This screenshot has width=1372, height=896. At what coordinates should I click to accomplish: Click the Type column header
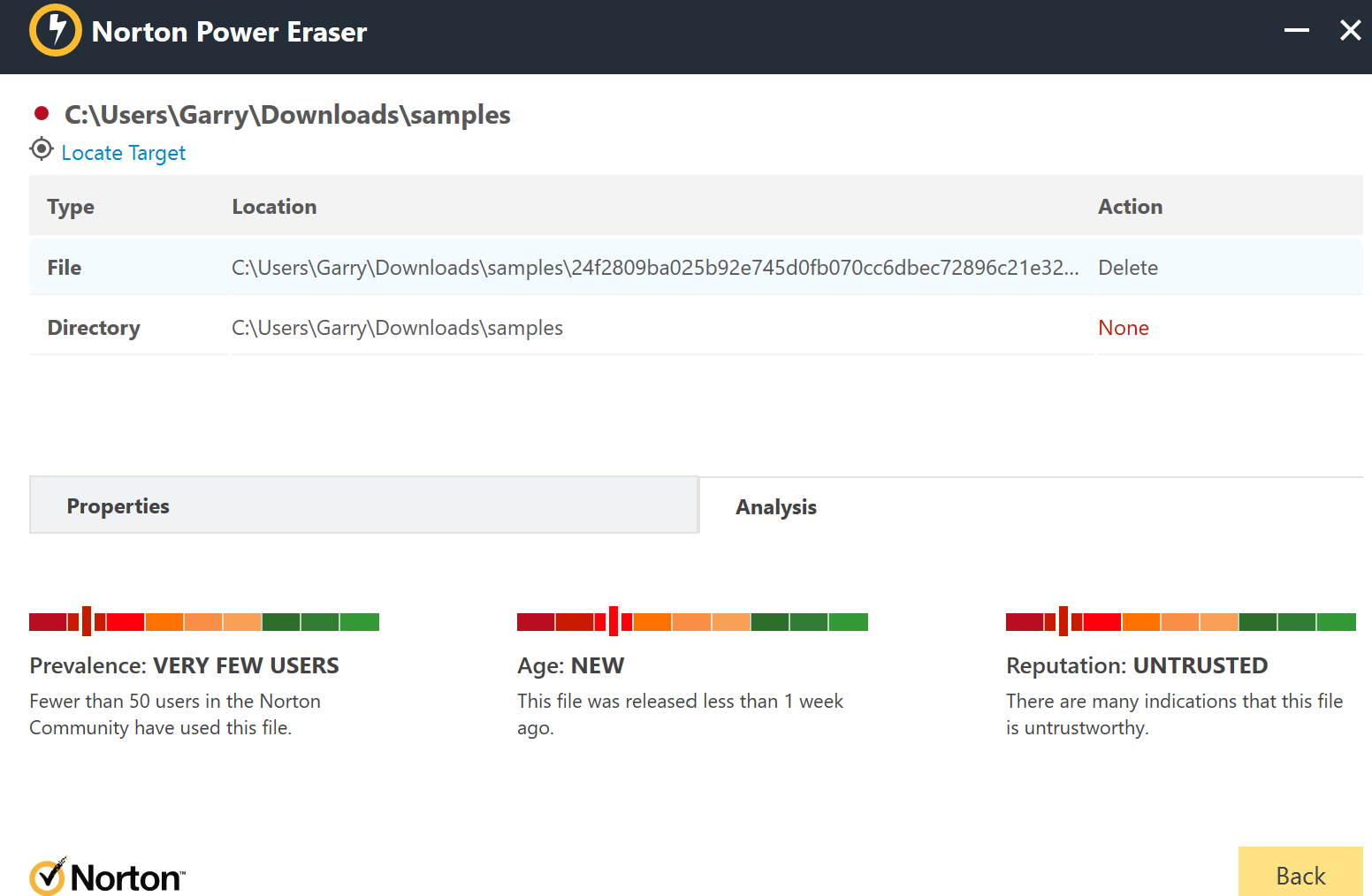point(71,207)
